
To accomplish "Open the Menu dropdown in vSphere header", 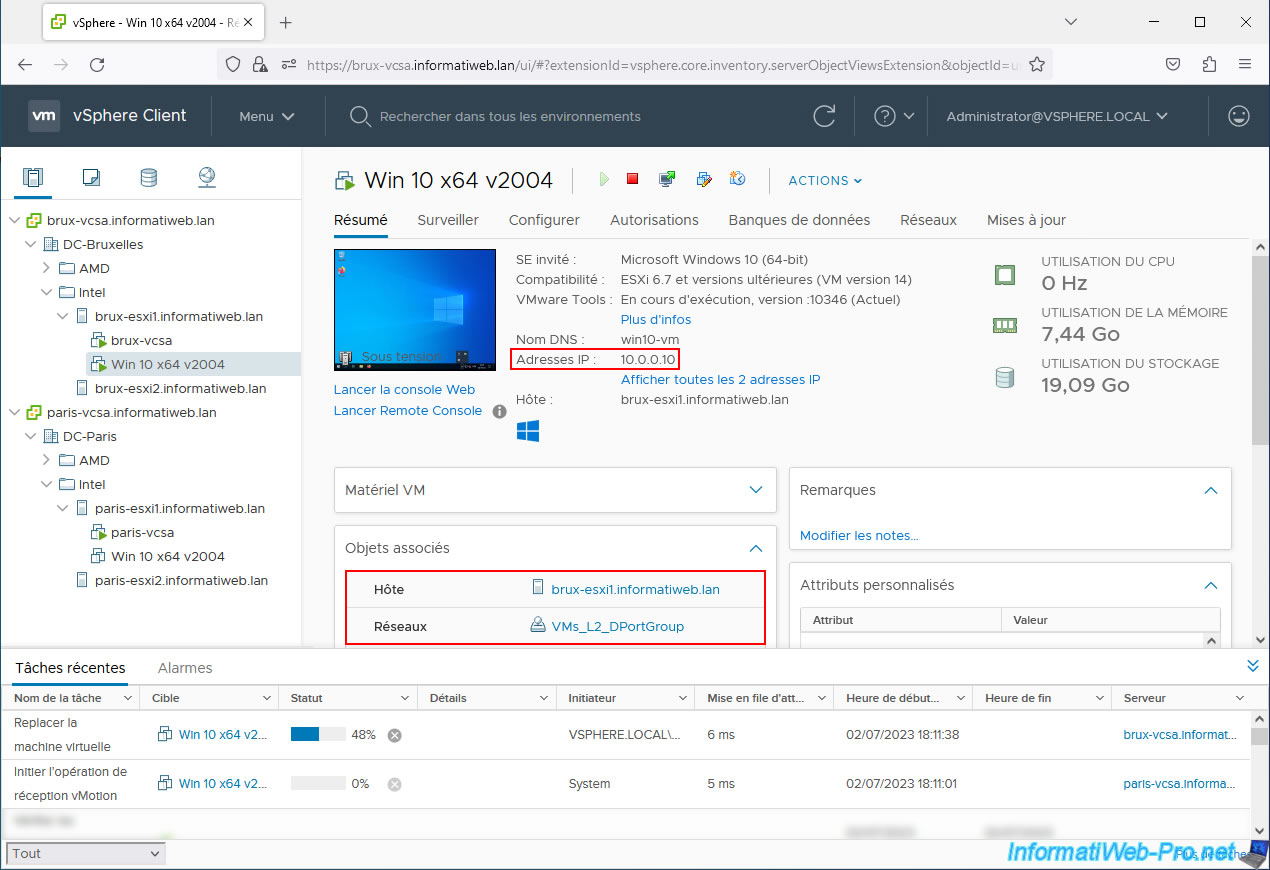I will pos(267,116).
